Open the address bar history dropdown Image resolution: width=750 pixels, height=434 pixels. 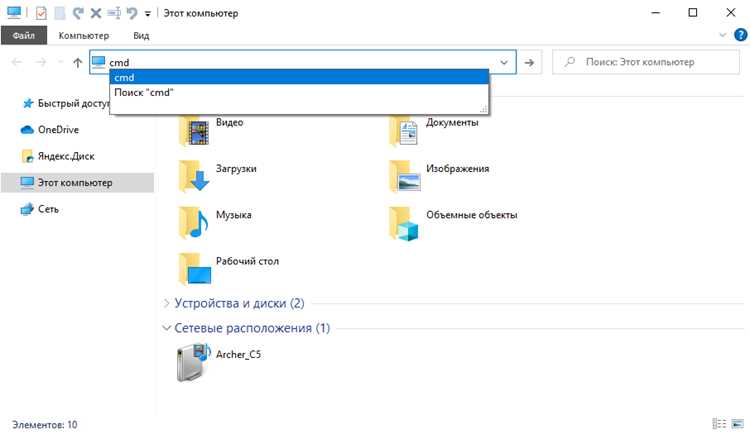coord(504,62)
